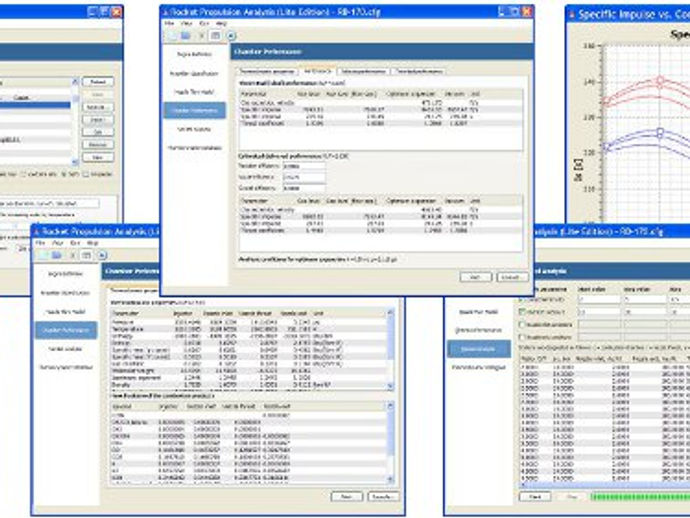Click scroll-up arrow of thermodynamic properties table

[x=390, y=313]
